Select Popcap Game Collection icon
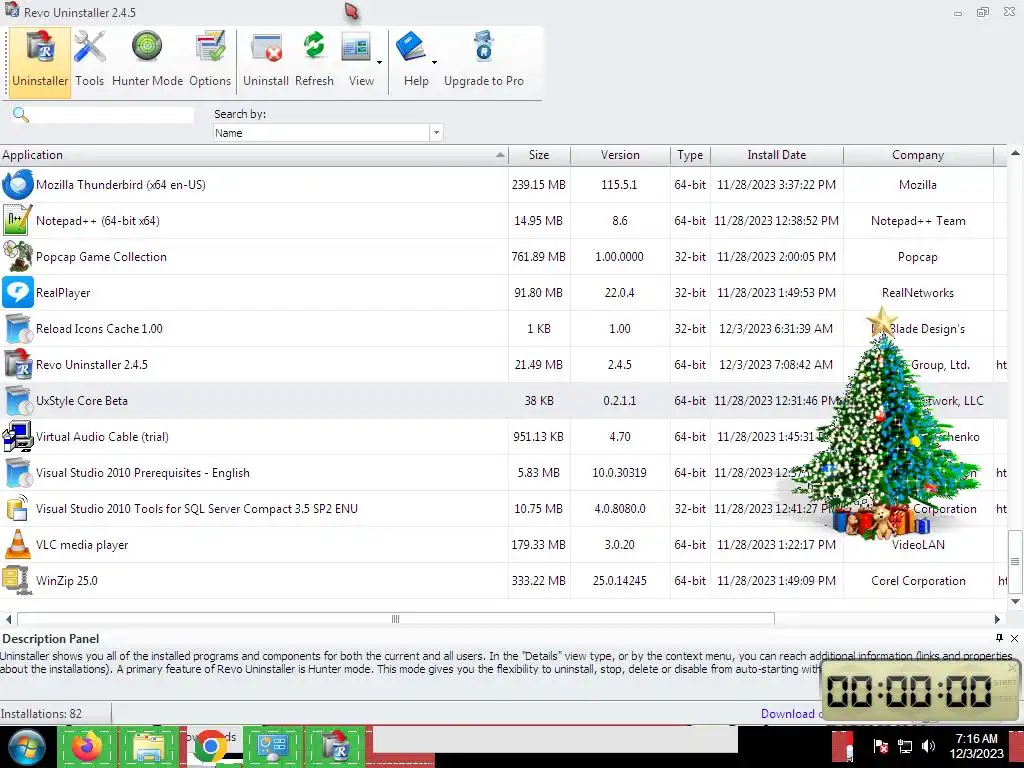 (18, 257)
